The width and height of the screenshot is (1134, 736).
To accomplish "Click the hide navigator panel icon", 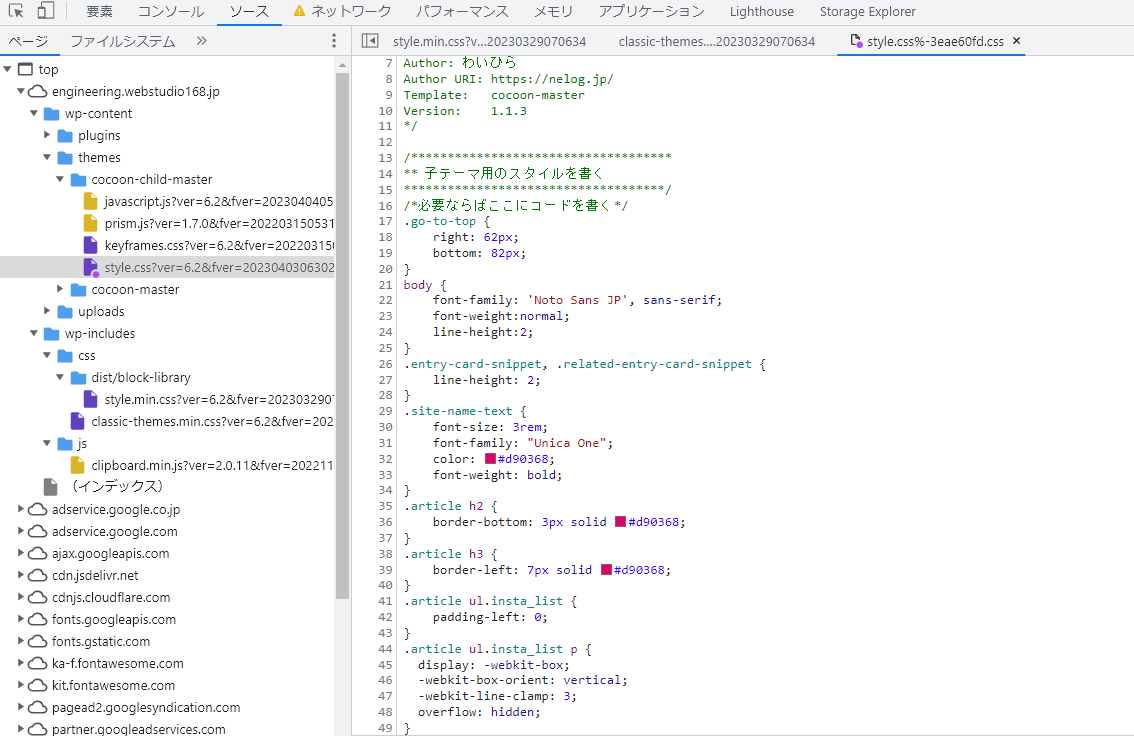I will (x=370, y=41).
